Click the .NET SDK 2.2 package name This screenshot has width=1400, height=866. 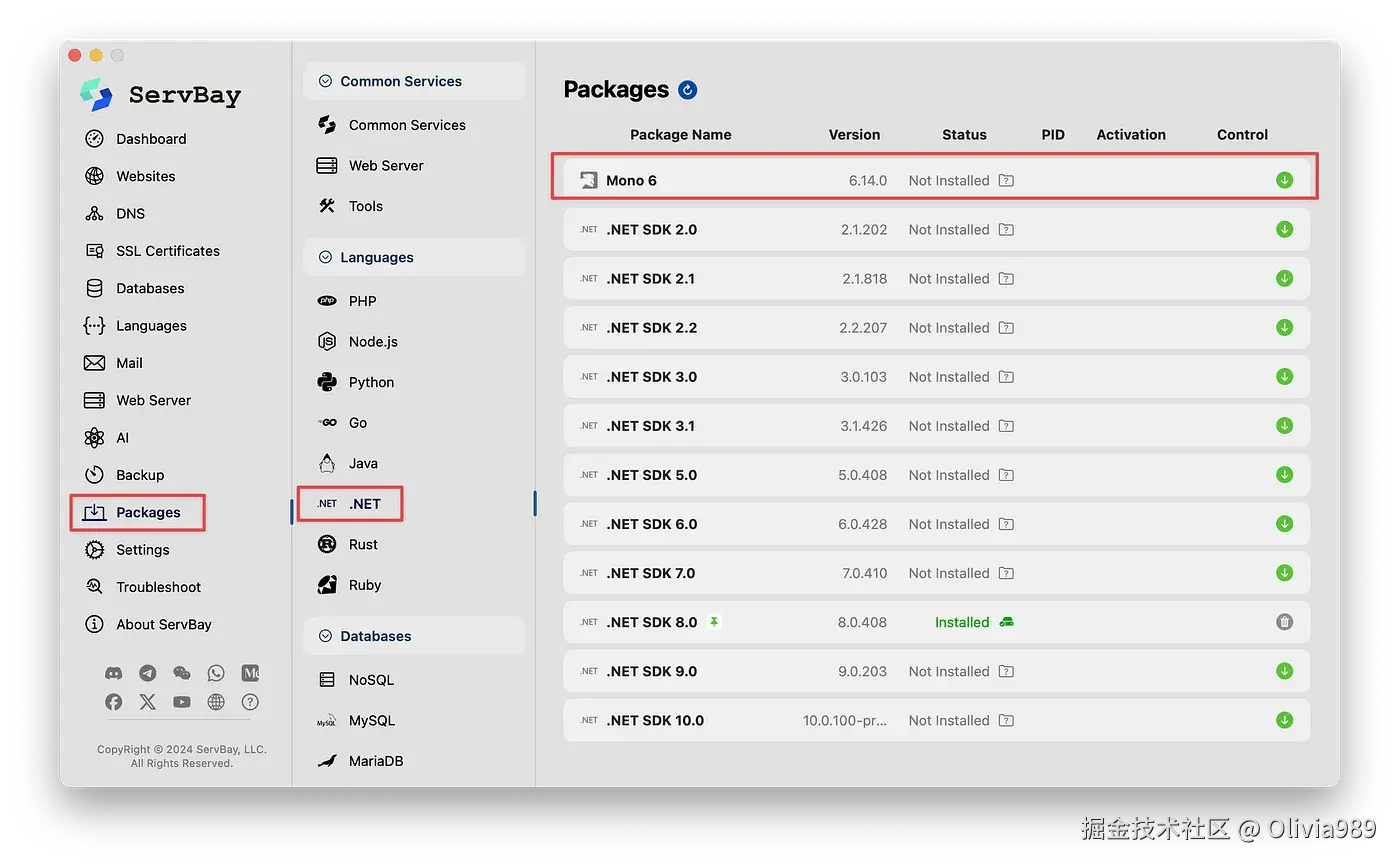click(x=652, y=328)
